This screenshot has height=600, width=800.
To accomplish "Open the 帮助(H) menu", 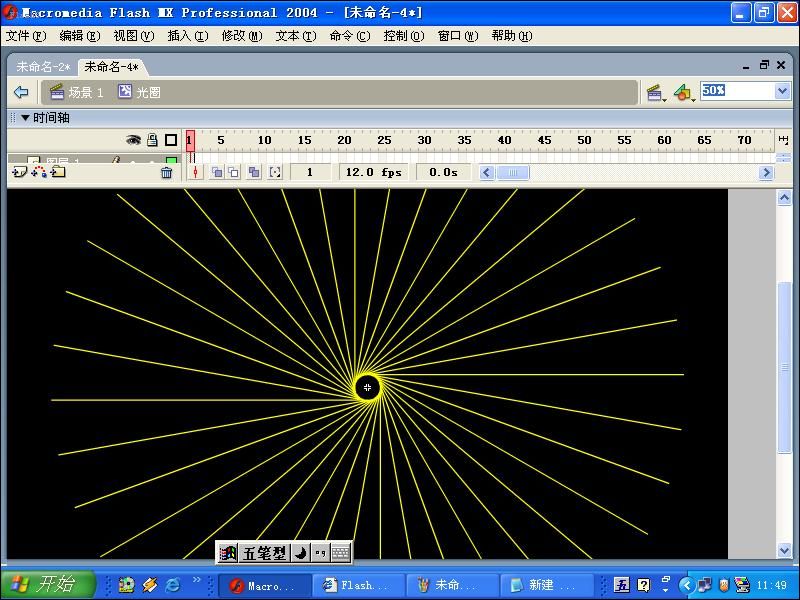I will (512, 36).
